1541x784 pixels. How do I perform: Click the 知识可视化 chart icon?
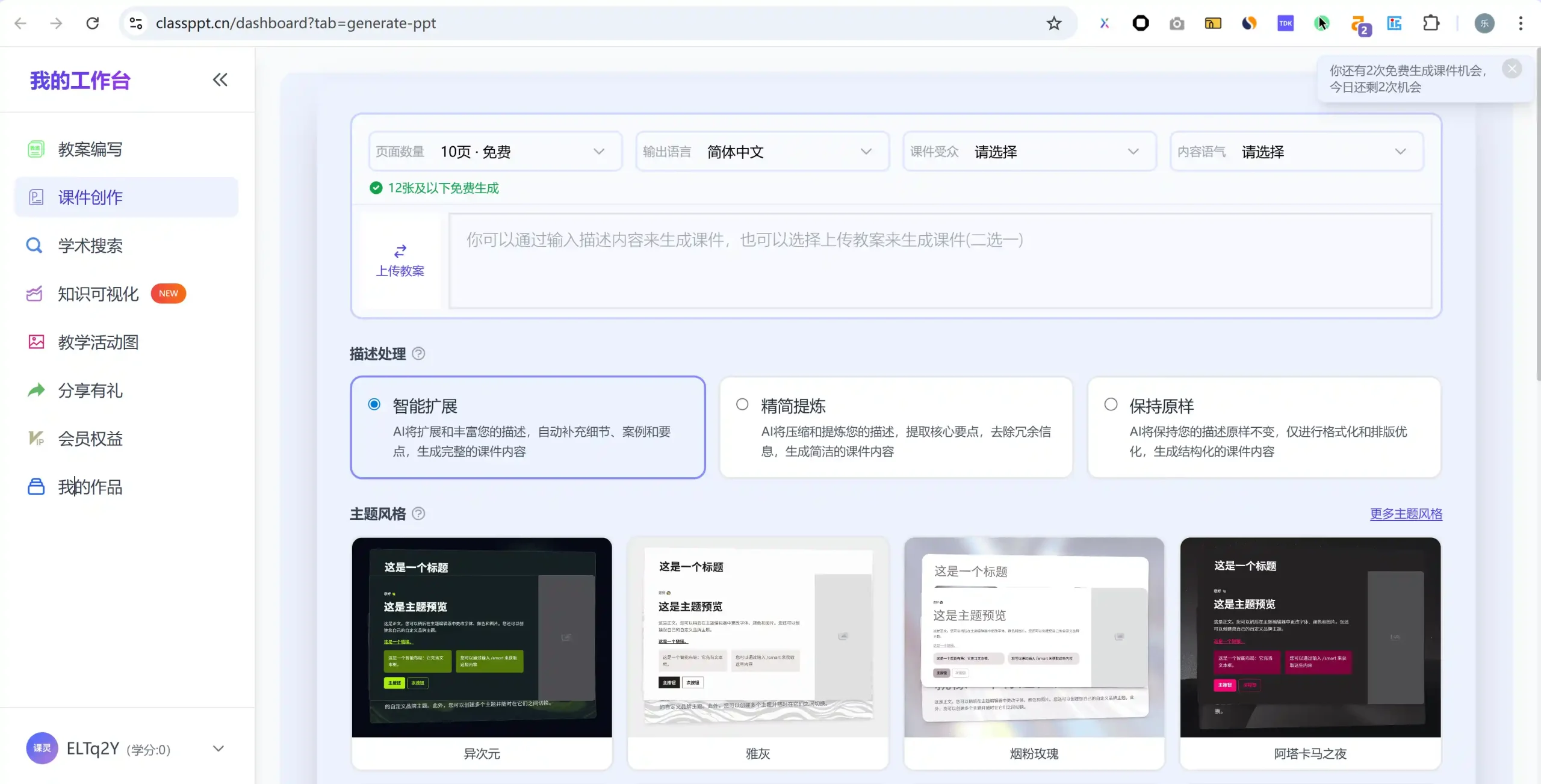click(x=35, y=294)
